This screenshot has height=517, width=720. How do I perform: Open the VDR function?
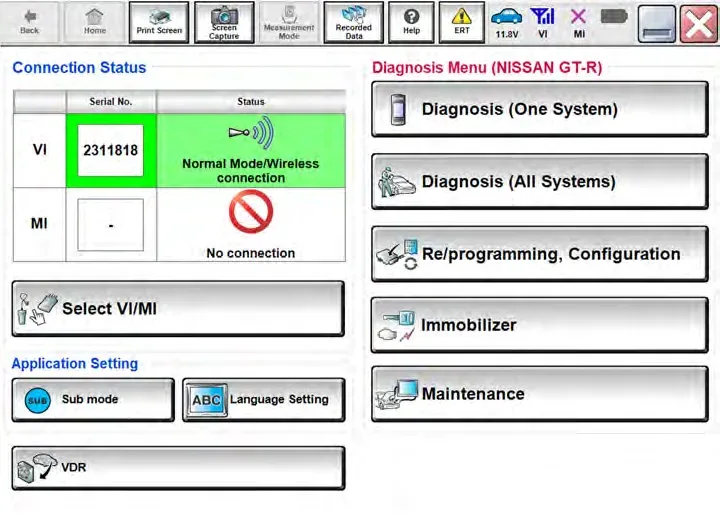[178, 468]
